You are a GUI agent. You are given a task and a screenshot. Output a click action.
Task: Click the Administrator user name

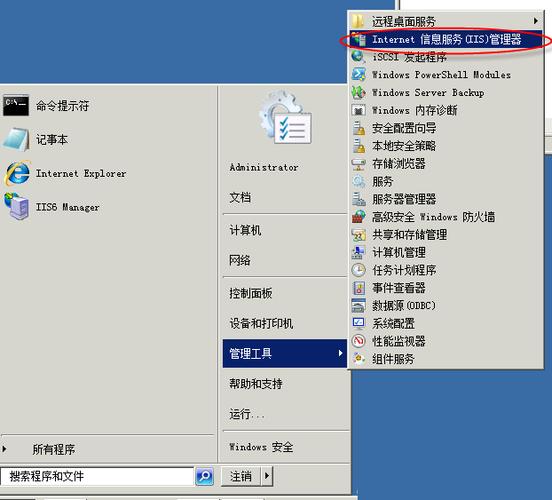point(264,167)
